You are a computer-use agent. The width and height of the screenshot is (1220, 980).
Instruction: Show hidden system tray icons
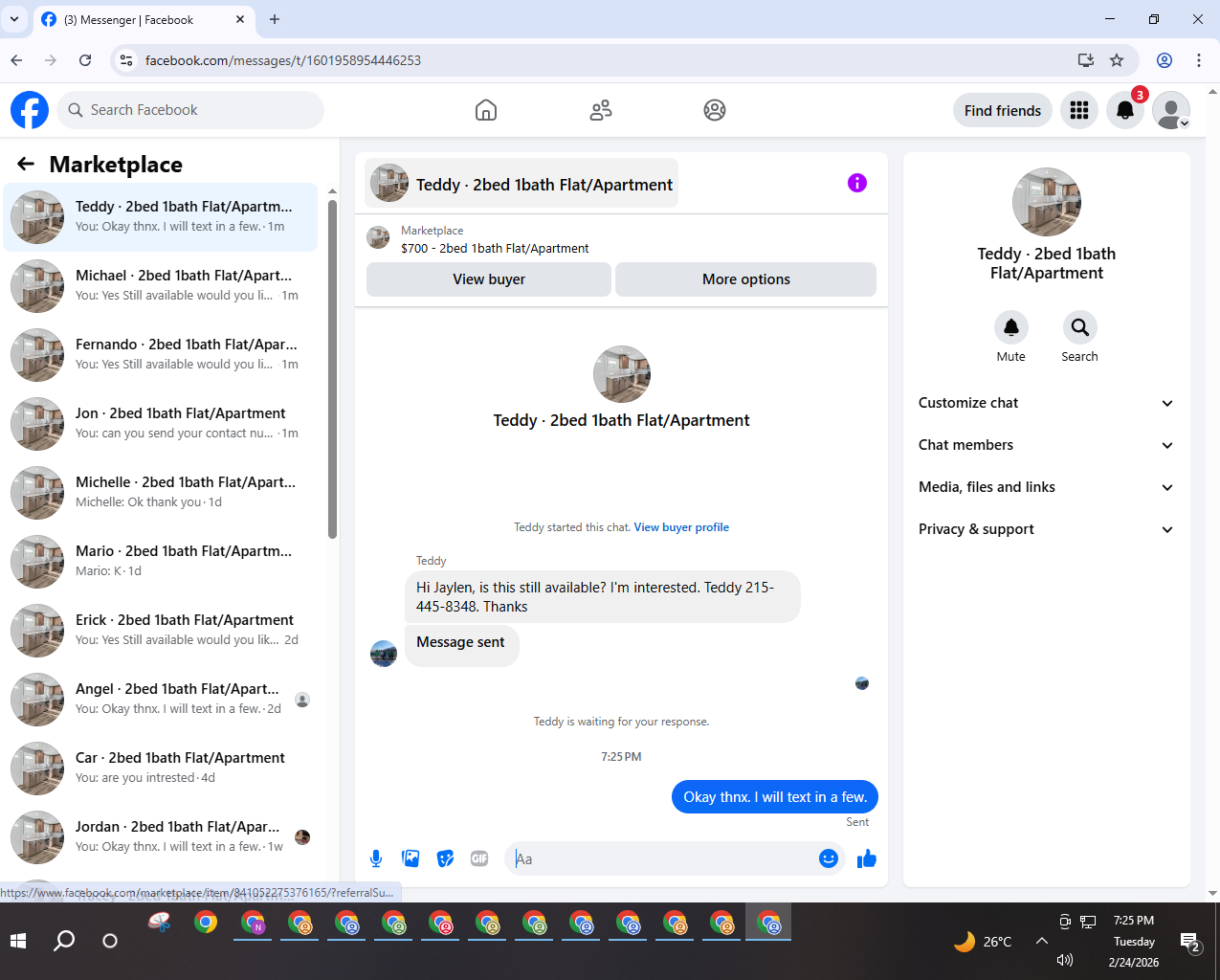(x=1041, y=941)
